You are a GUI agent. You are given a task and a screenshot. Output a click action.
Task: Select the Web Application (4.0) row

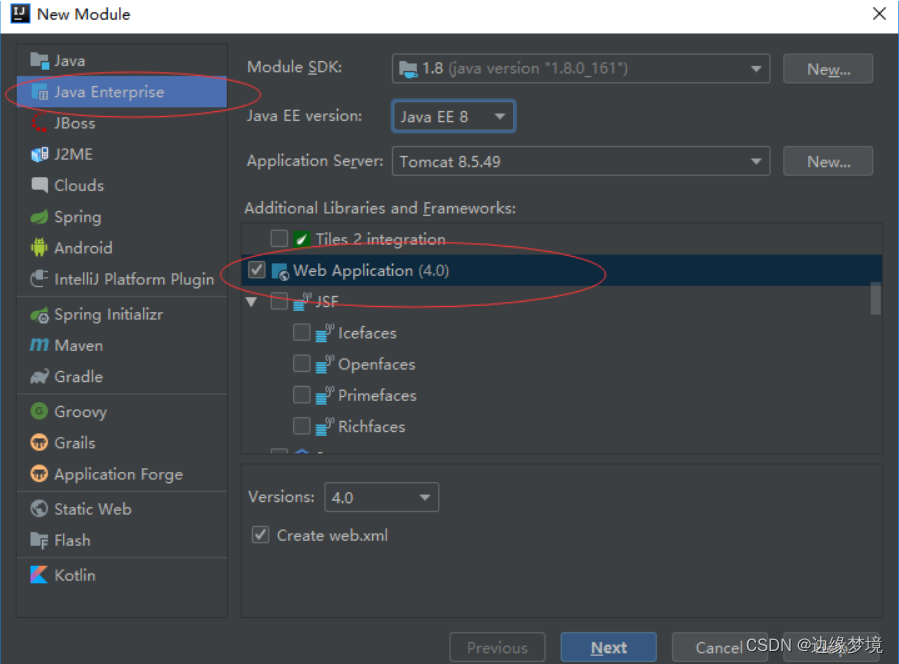[x=561, y=270]
